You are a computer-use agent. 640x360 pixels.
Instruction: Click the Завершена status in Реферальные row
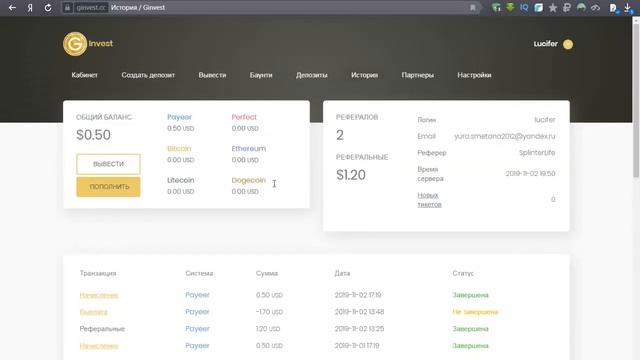click(470, 329)
